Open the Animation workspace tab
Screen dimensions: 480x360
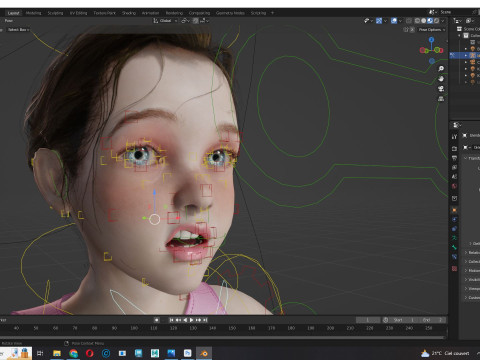click(x=150, y=13)
